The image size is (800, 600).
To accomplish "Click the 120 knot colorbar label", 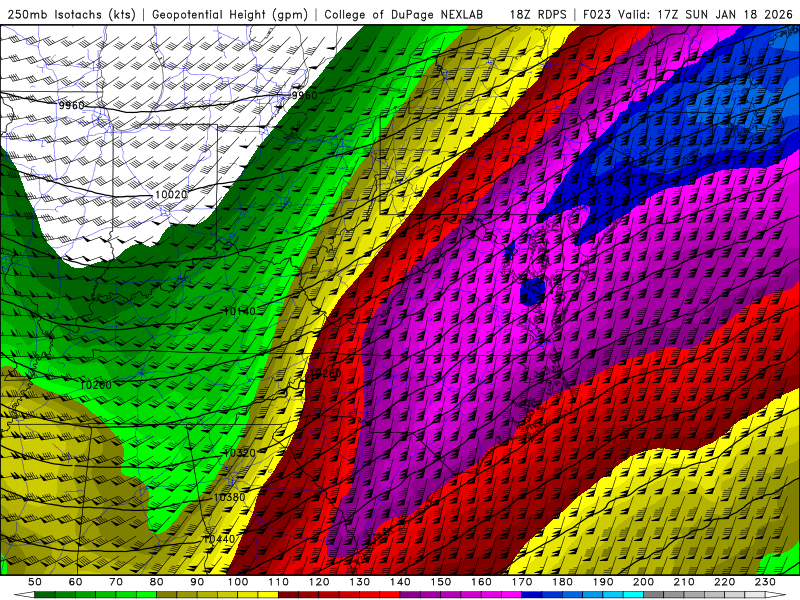I will click(319, 582).
